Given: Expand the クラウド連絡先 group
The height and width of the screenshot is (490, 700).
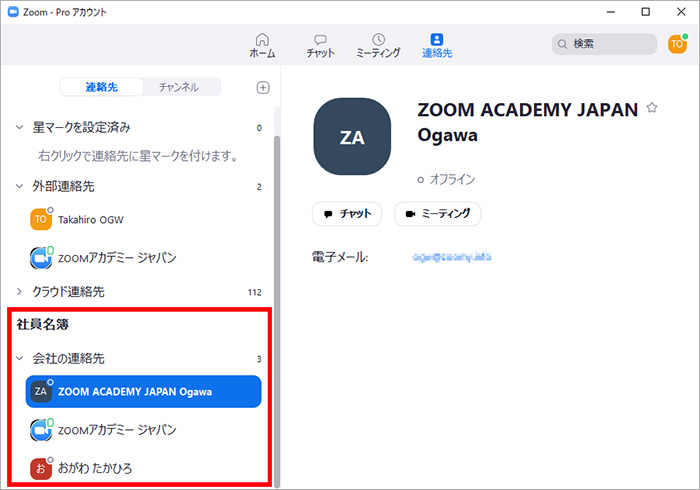Looking at the screenshot, I should tap(19, 292).
